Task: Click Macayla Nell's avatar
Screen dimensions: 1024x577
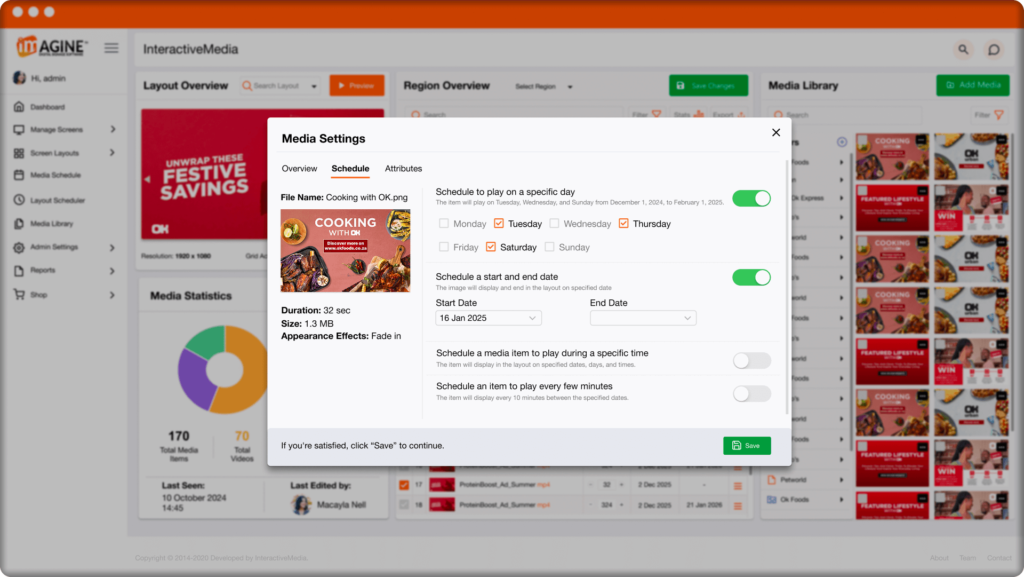Action: 301,505
